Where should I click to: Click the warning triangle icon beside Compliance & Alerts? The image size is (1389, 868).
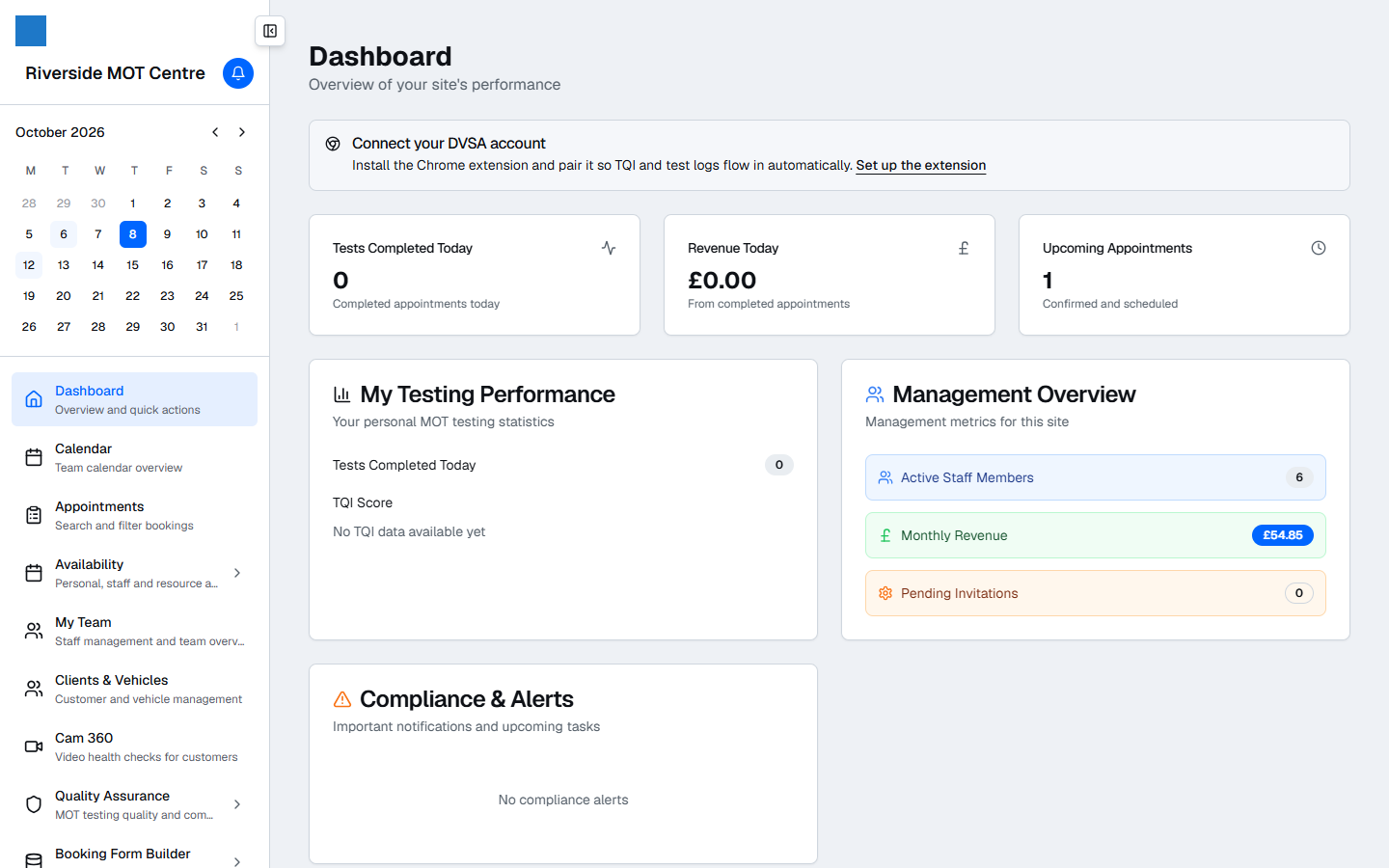tap(341, 699)
